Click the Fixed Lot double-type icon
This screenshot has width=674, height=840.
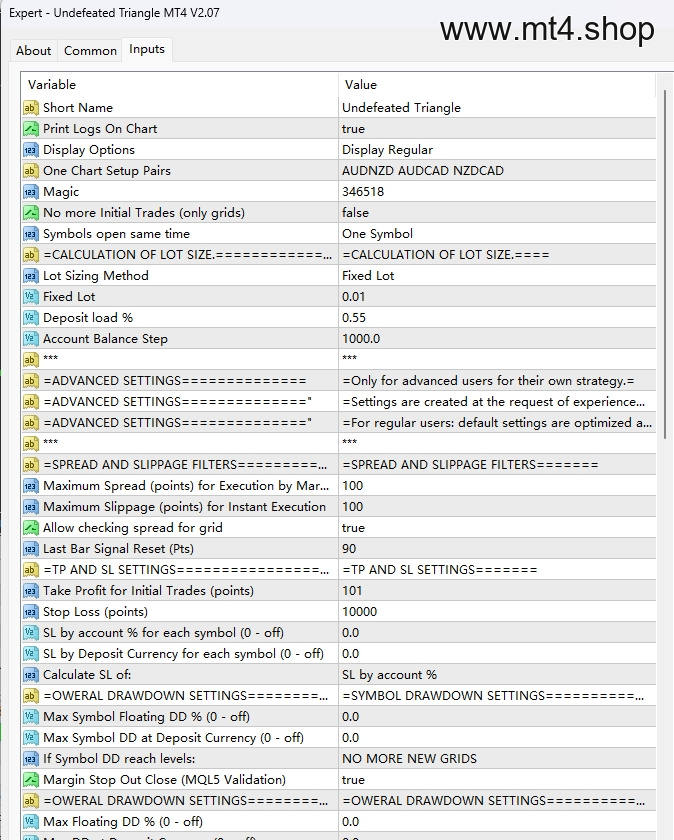(x=31, y=297)
